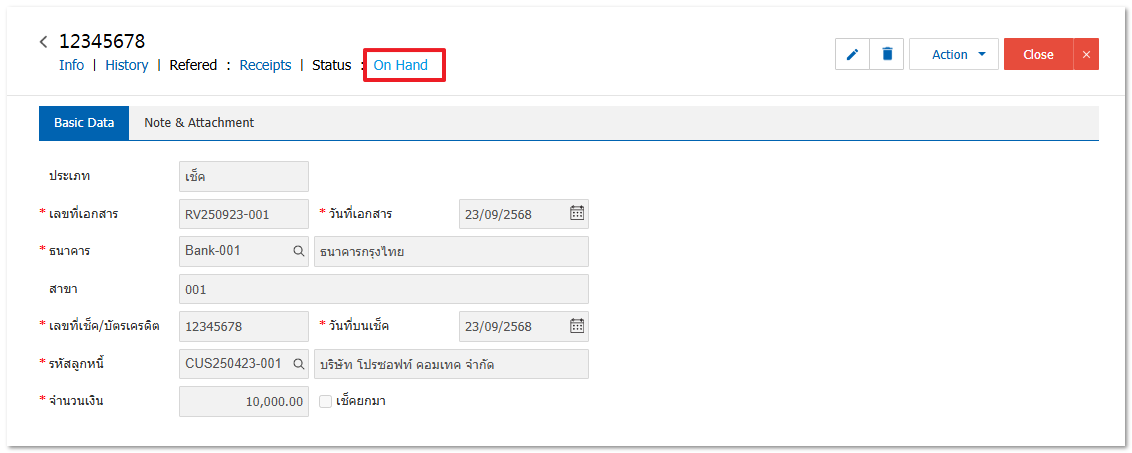Click the สาขา branch input field

[383, 289]
